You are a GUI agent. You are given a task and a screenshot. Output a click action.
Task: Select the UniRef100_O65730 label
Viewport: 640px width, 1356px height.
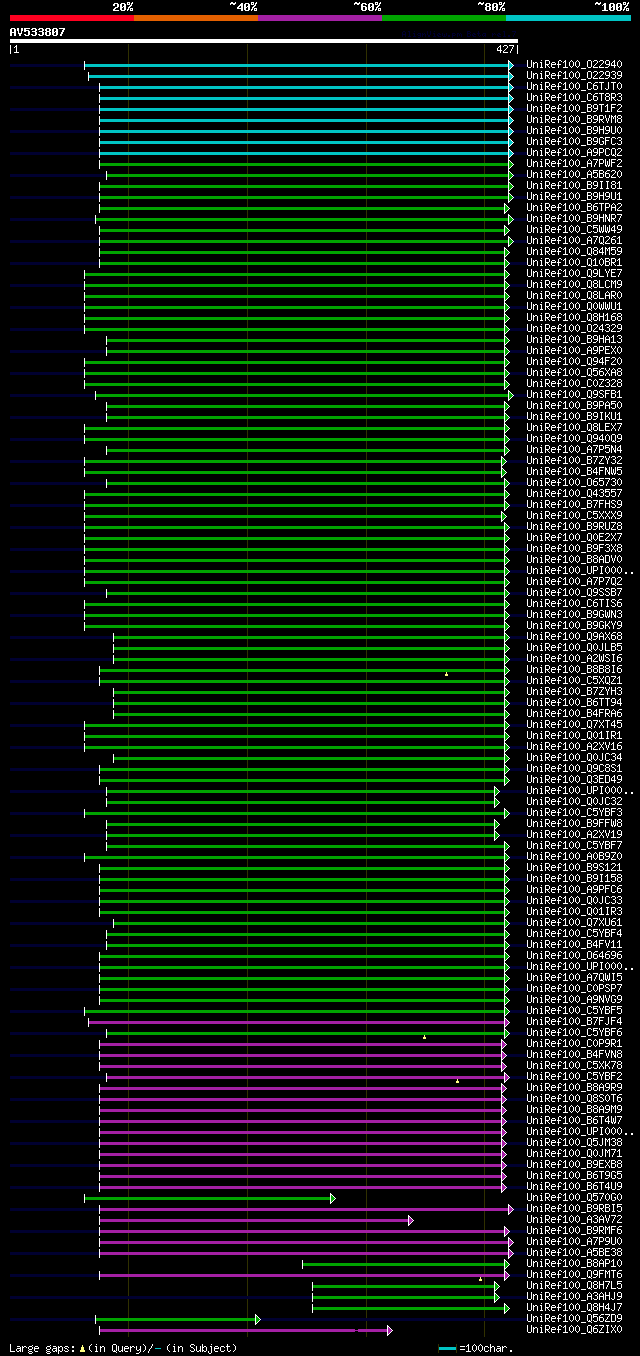coord(574,482)
